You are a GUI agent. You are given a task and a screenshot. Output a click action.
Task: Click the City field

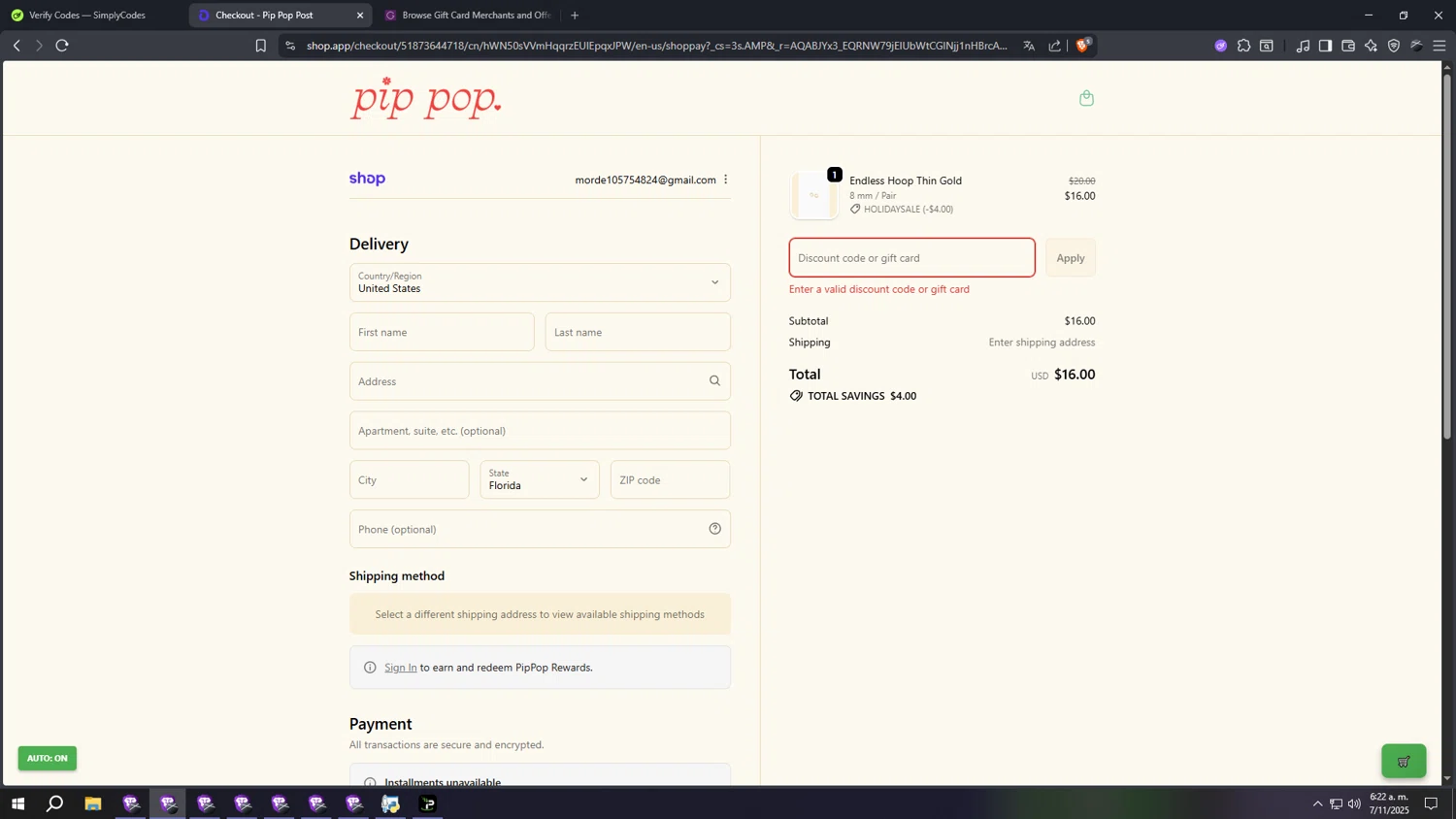pos(409,479)
